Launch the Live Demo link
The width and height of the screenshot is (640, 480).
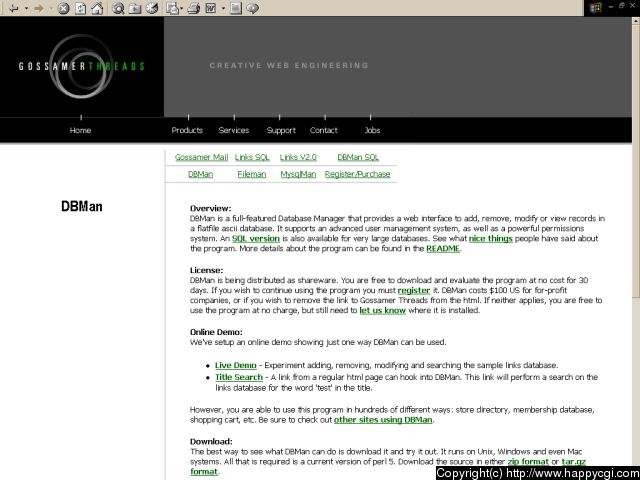236,365
